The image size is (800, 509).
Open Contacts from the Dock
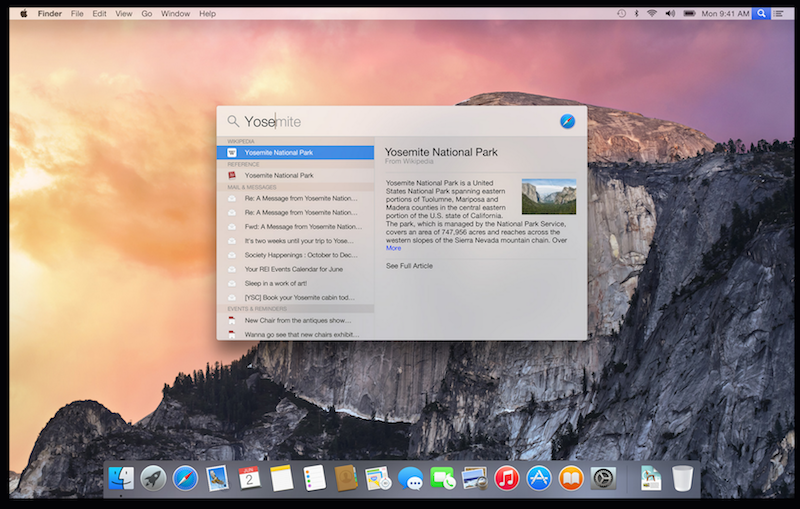coord(346,479)
